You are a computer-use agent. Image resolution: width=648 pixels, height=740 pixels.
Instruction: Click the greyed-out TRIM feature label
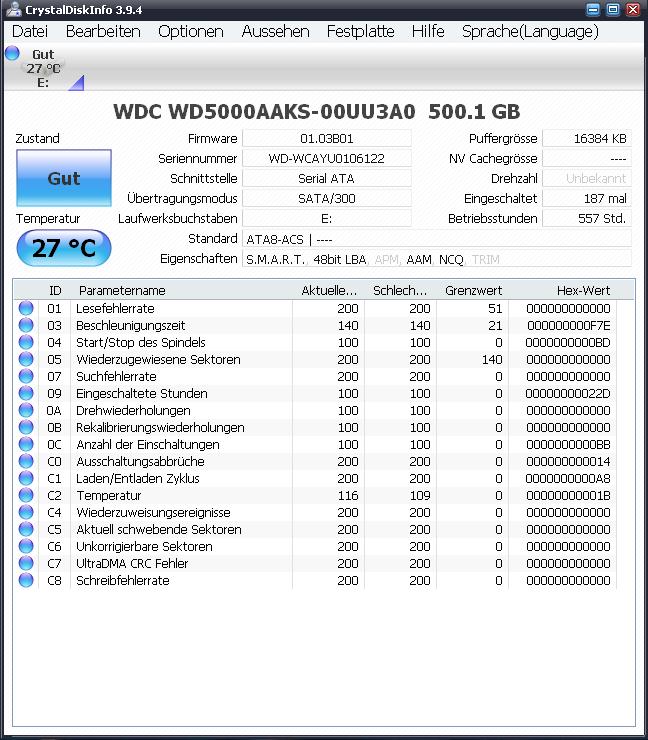coord(486,260)
